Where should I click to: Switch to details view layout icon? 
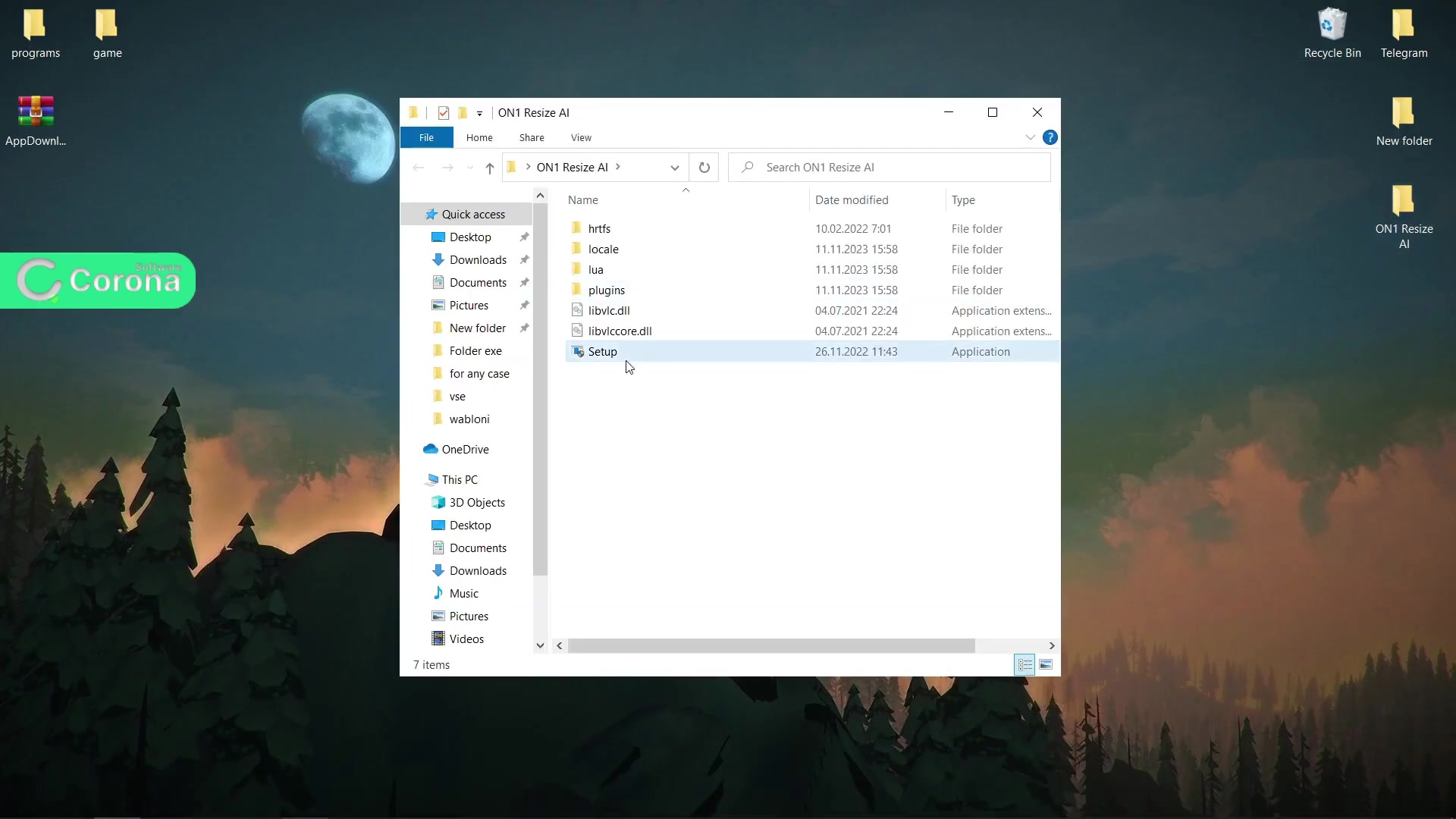(x=1025, y=665)
